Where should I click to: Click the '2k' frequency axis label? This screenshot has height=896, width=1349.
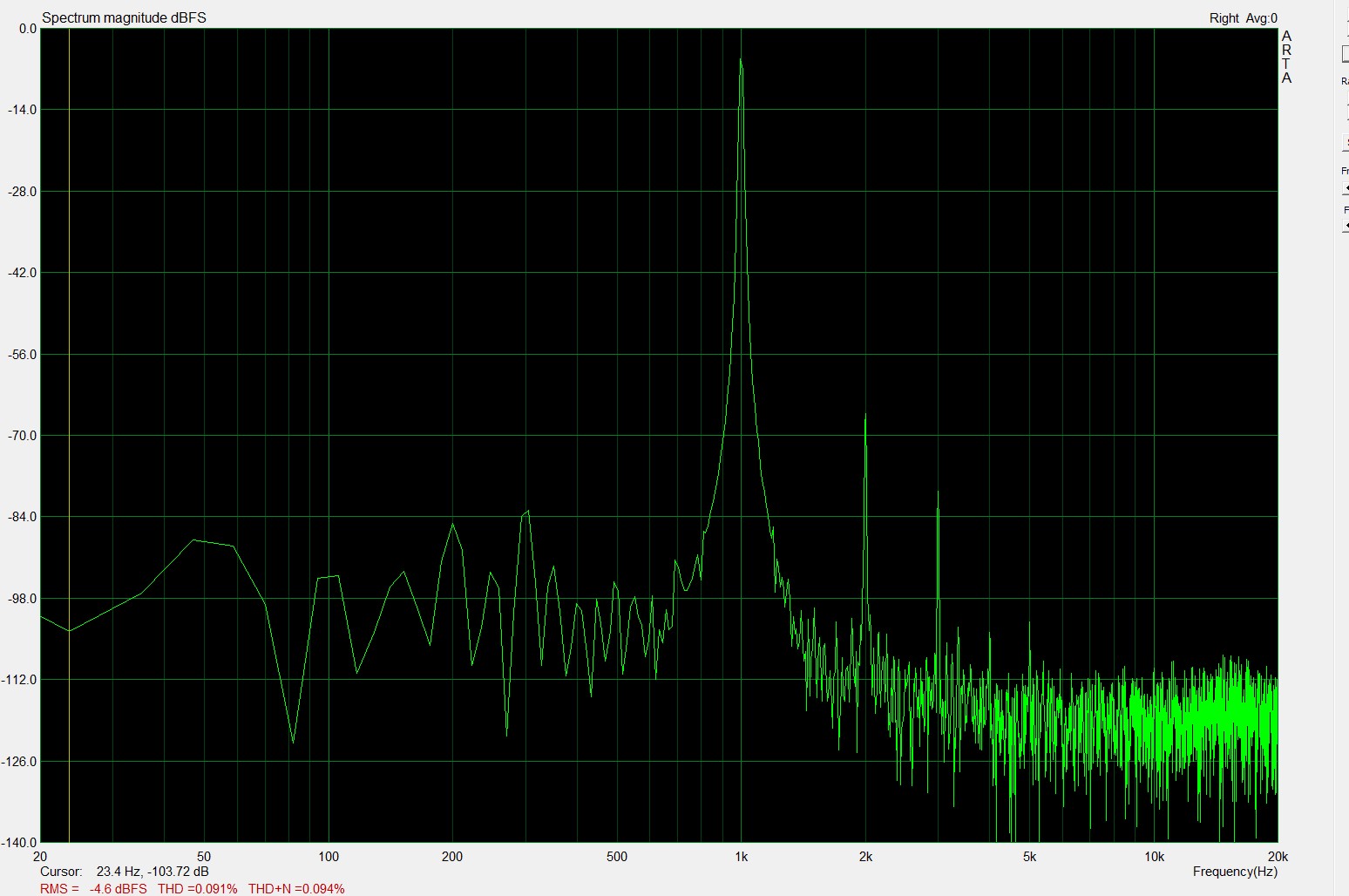865,856
